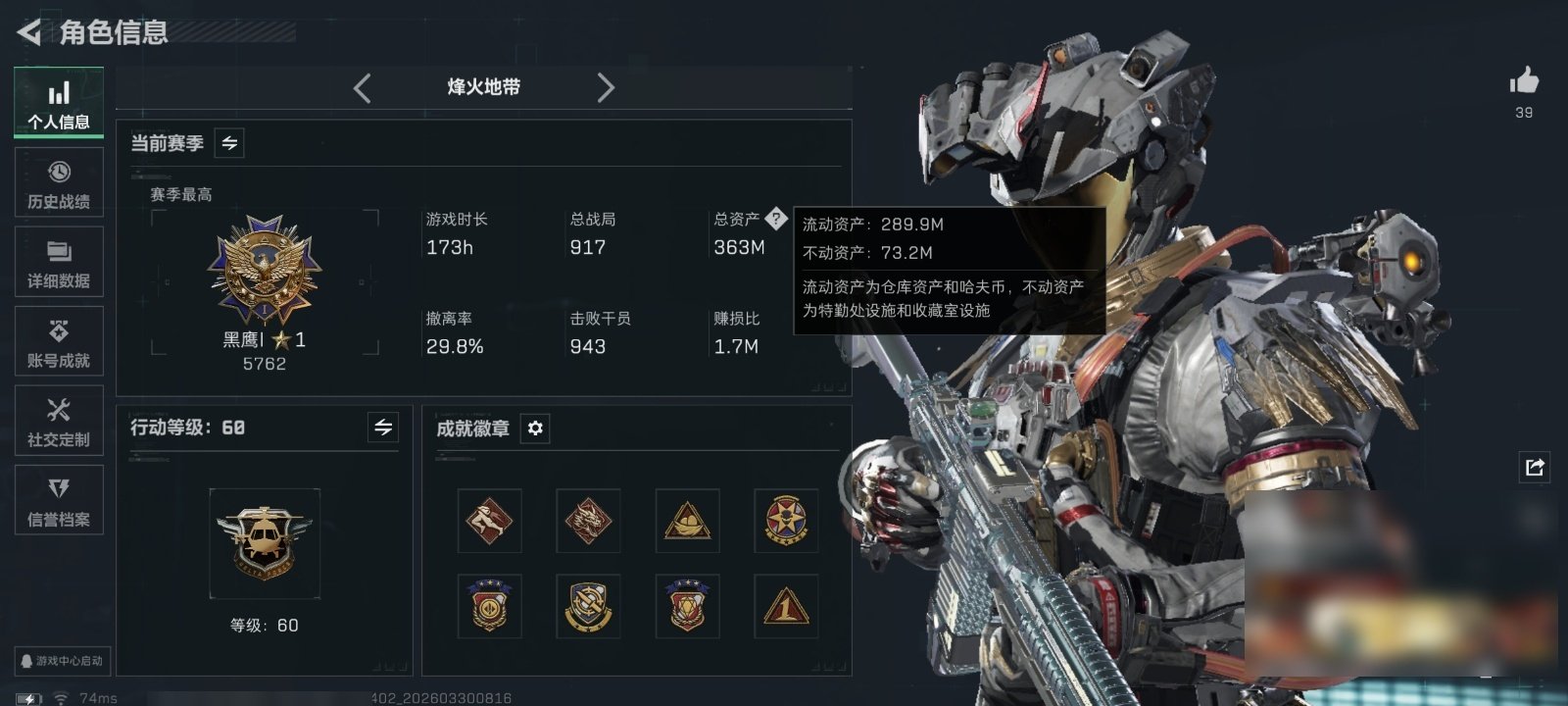
Task: Select the triangle number-one achievement badge
Action: (x=785, y=606)
